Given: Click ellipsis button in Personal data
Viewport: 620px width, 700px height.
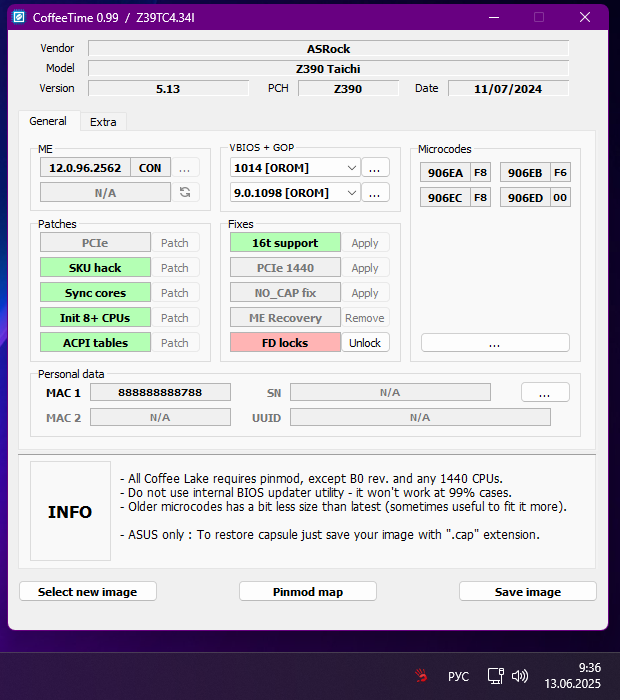Looking at the screenshot, I should (545, 392).
